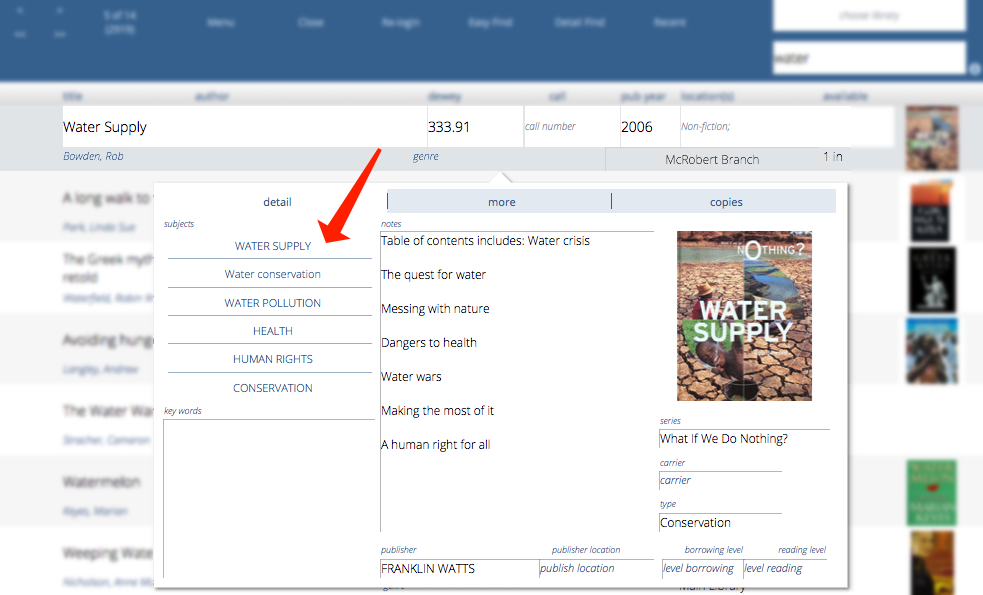Click in the search box containing water
The height and width of the screenshot is (595, 983).
coord(868,58)
